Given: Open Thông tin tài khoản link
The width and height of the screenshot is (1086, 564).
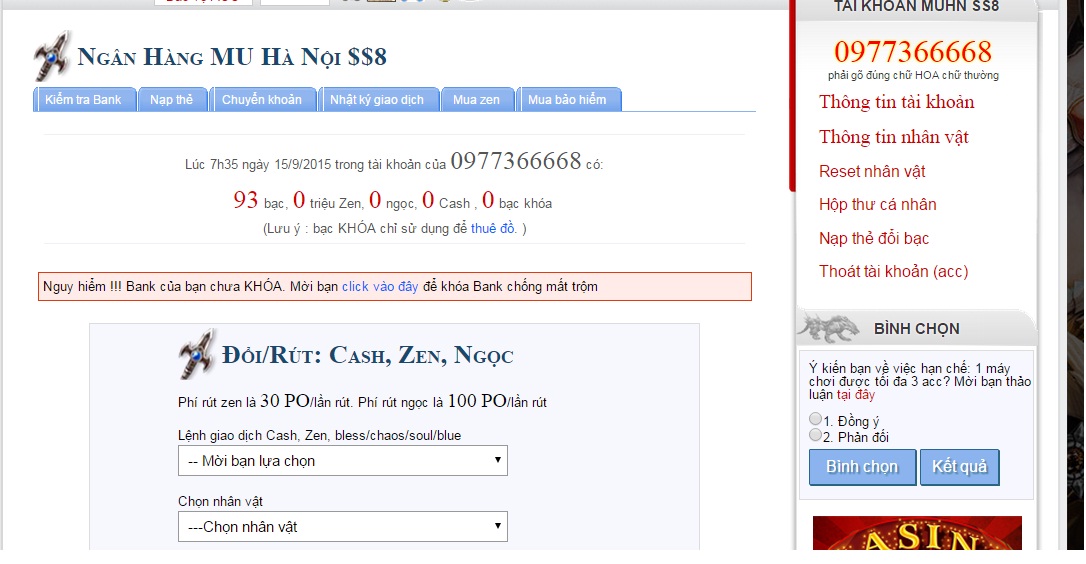Looking at the screenshot, I should pyautogui.click(x=897, y=102).
